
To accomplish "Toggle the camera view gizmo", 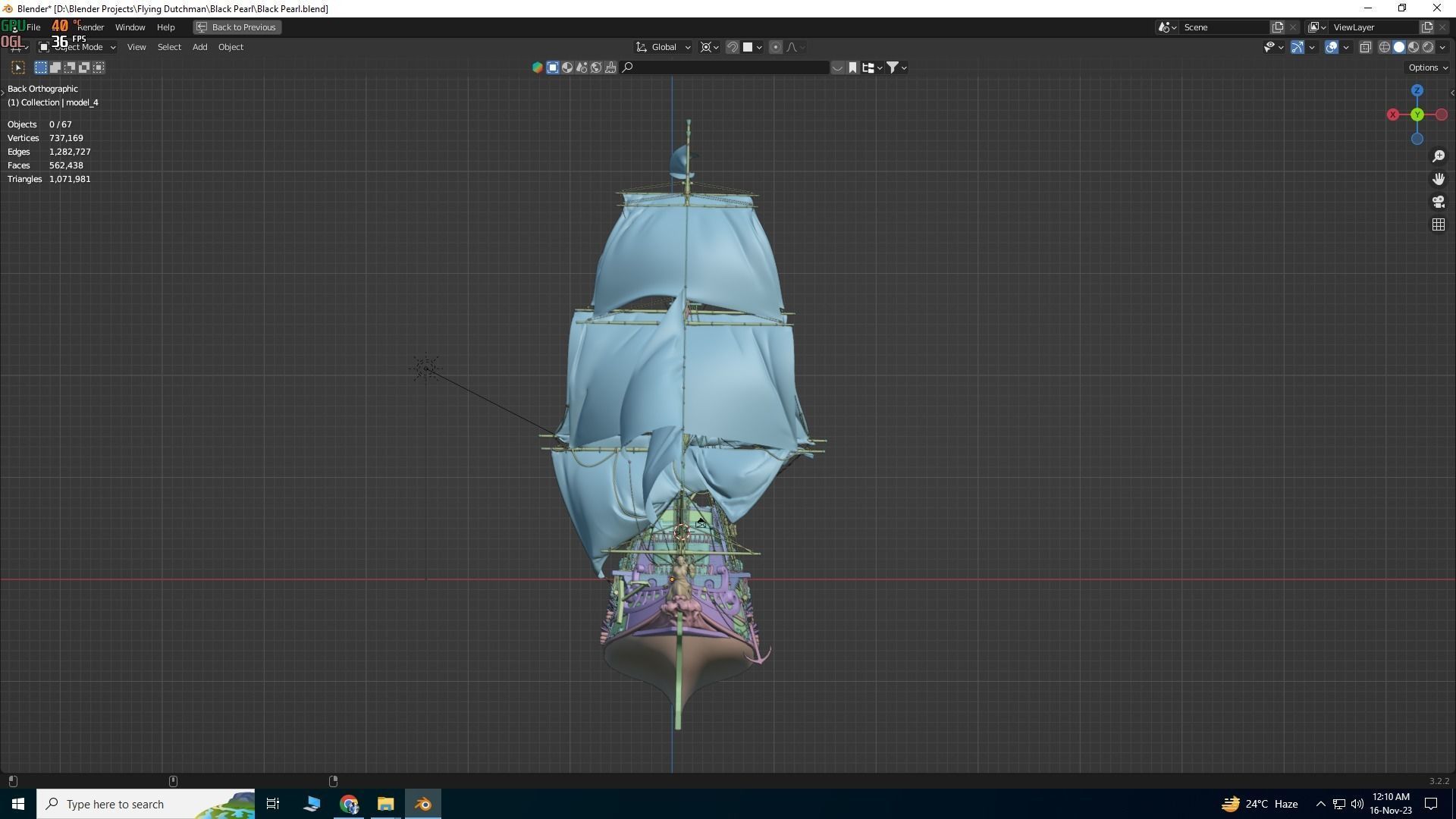I will 1439,202.
